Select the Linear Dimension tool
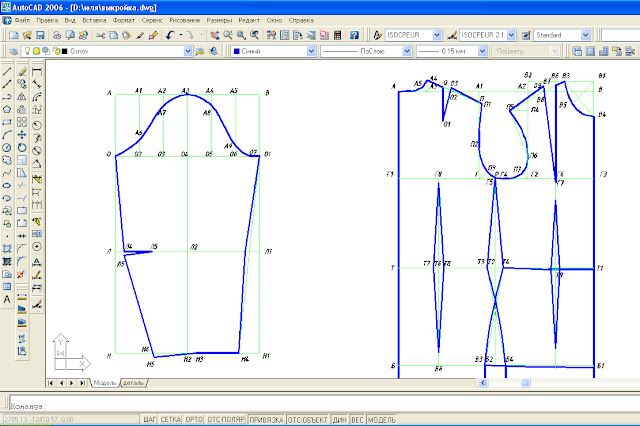The height and width of the screenshot is (426, 640). (37, 72)
